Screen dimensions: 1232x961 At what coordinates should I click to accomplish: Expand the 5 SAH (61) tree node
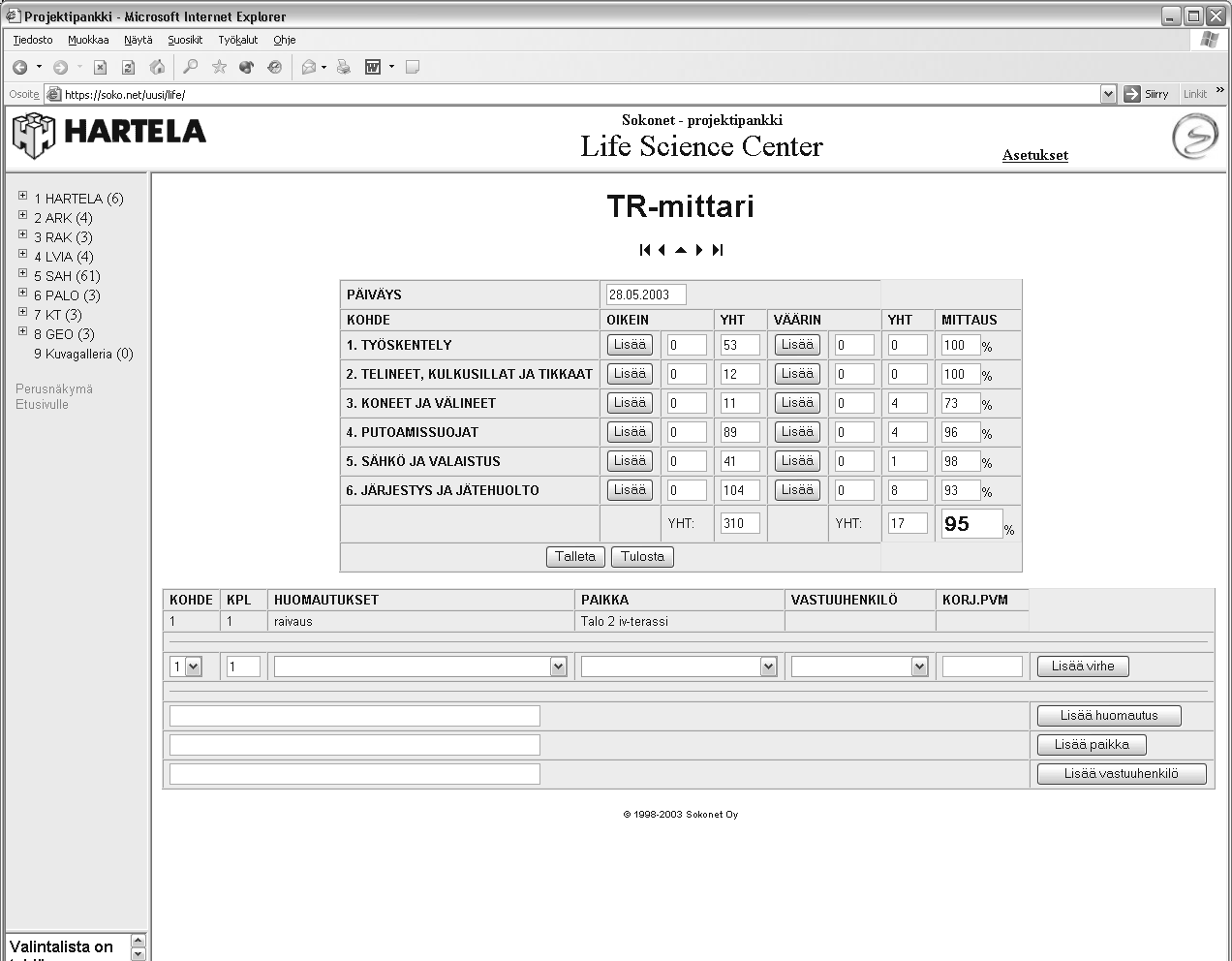tap(22, 273)
